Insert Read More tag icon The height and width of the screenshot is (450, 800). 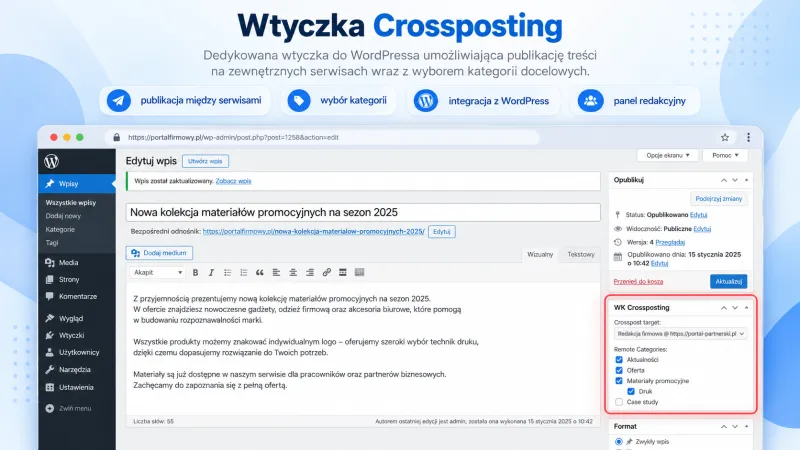343,272
